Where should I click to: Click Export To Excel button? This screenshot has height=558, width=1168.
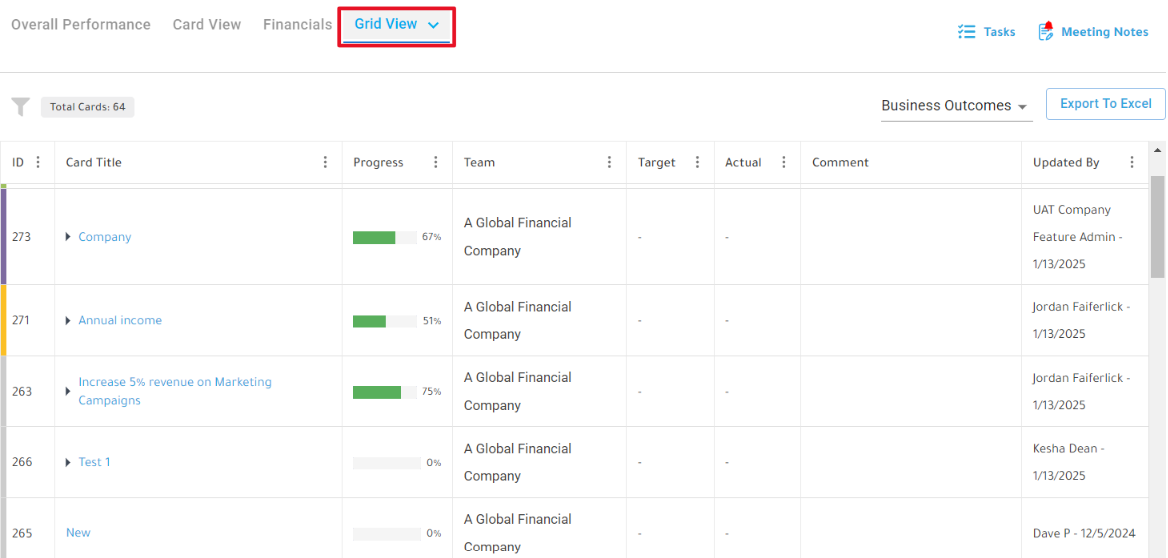pyautogui.click(x=1105, y=104)
